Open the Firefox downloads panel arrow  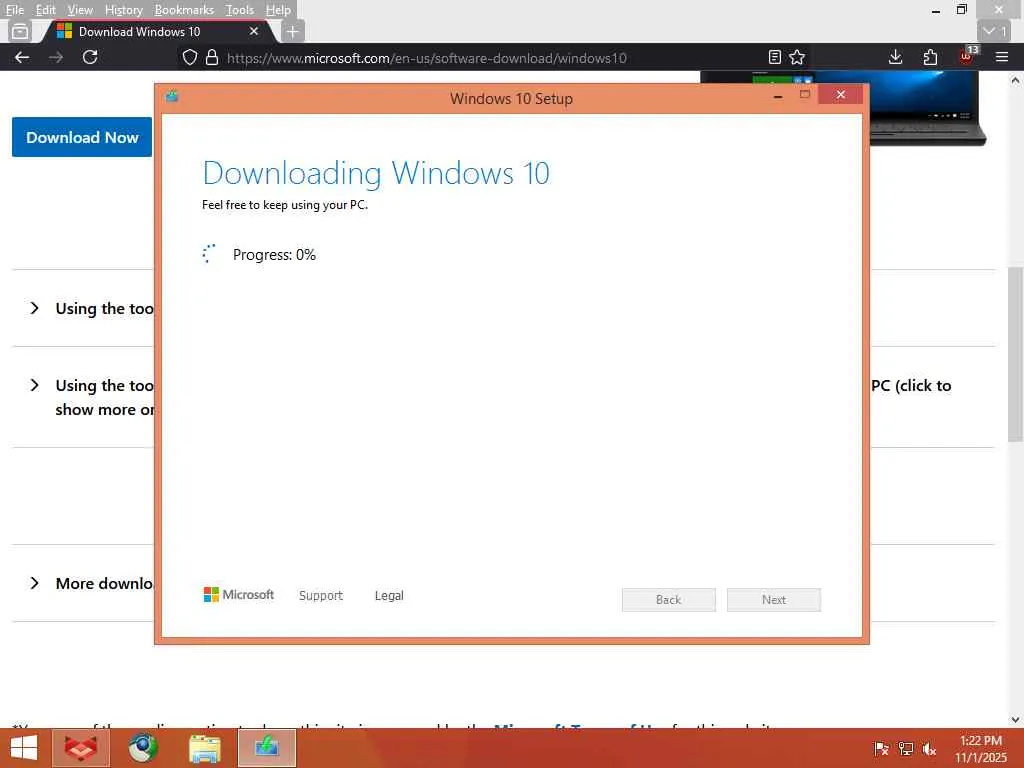pyautogui.click(x=895, y=57)
